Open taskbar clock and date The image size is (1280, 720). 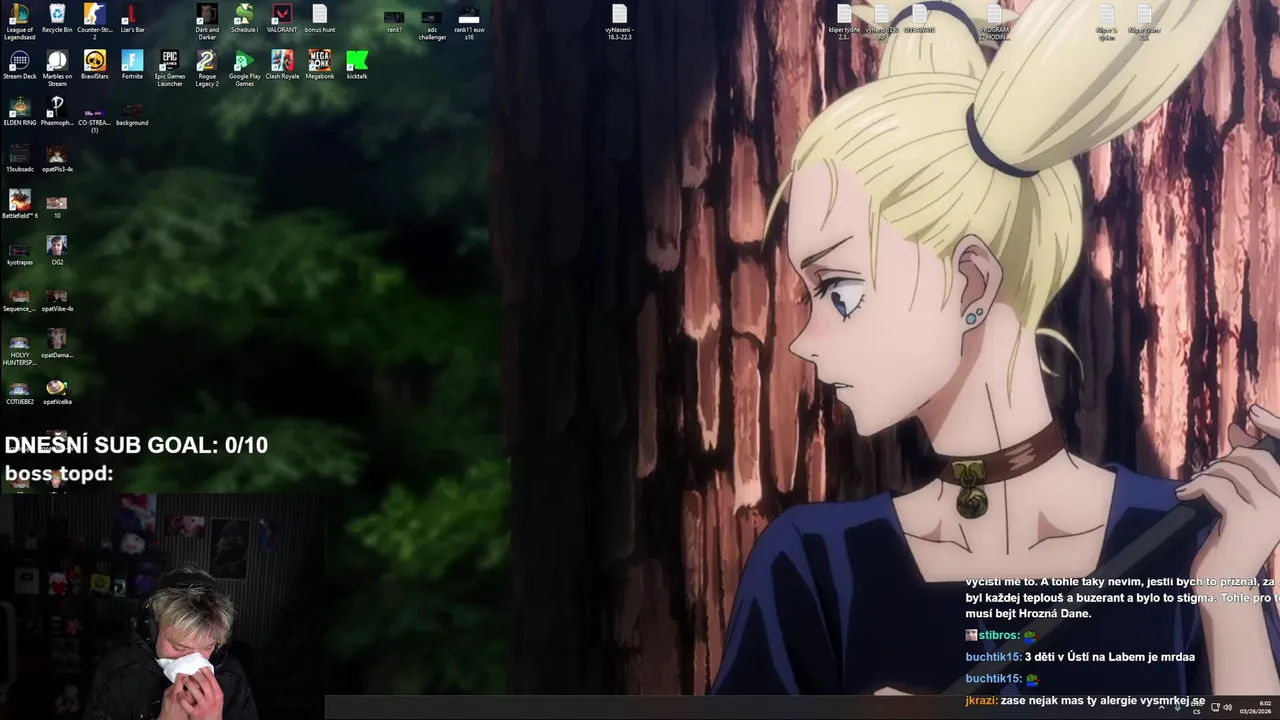[1256, 707]
